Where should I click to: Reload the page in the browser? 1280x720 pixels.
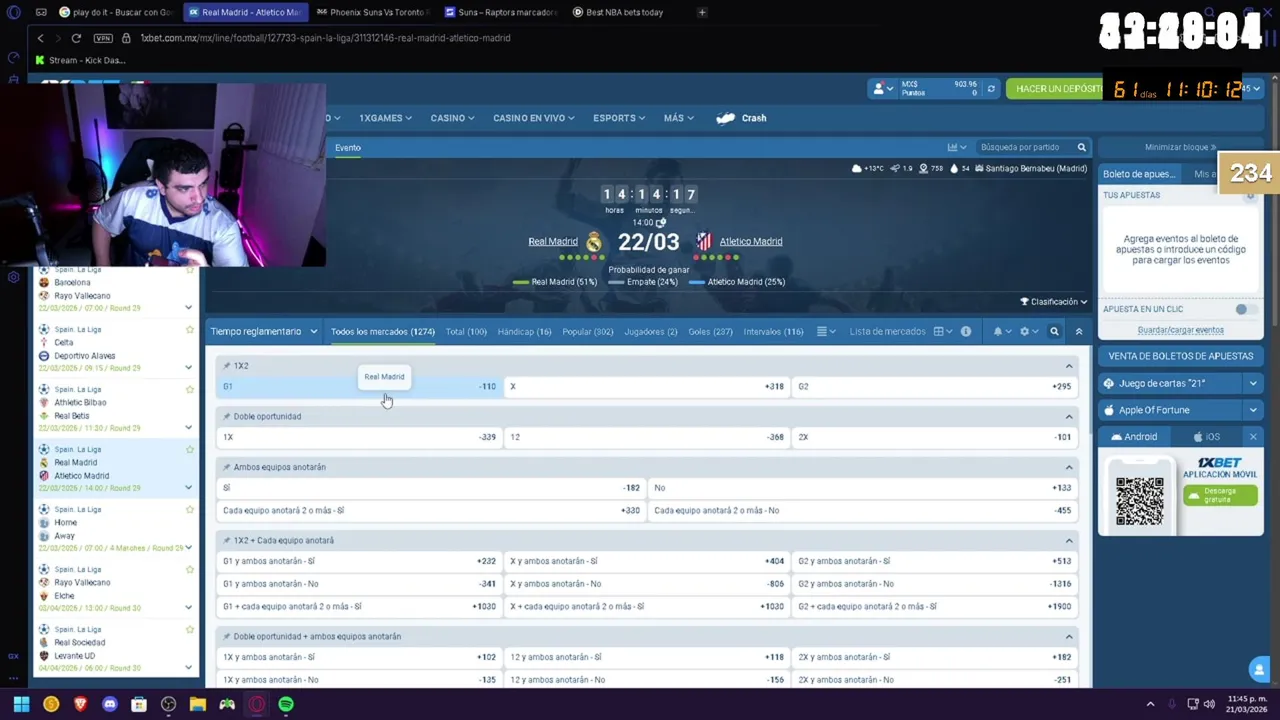[x=76, y=38]
